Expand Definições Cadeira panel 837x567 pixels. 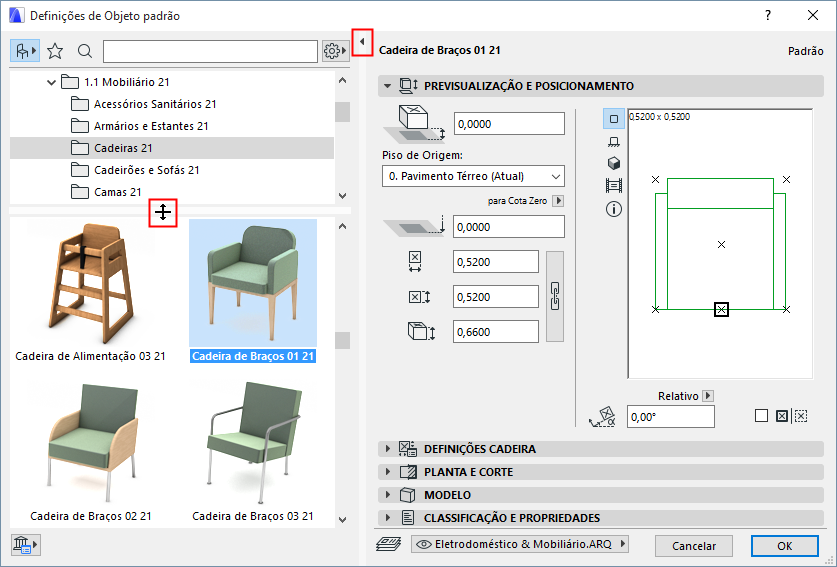tap(388, 449)
